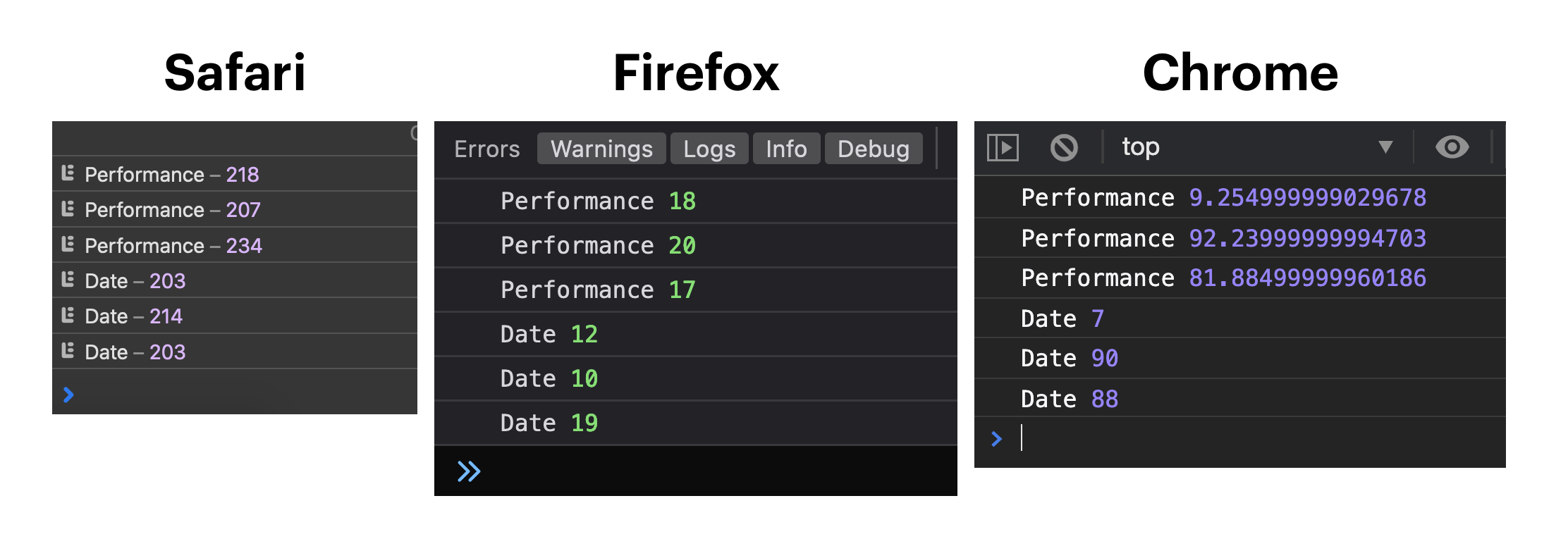Click the Firefox console double-chevron prompt
The width and height of the screenshot is (1568, 558).
(469, 471)
